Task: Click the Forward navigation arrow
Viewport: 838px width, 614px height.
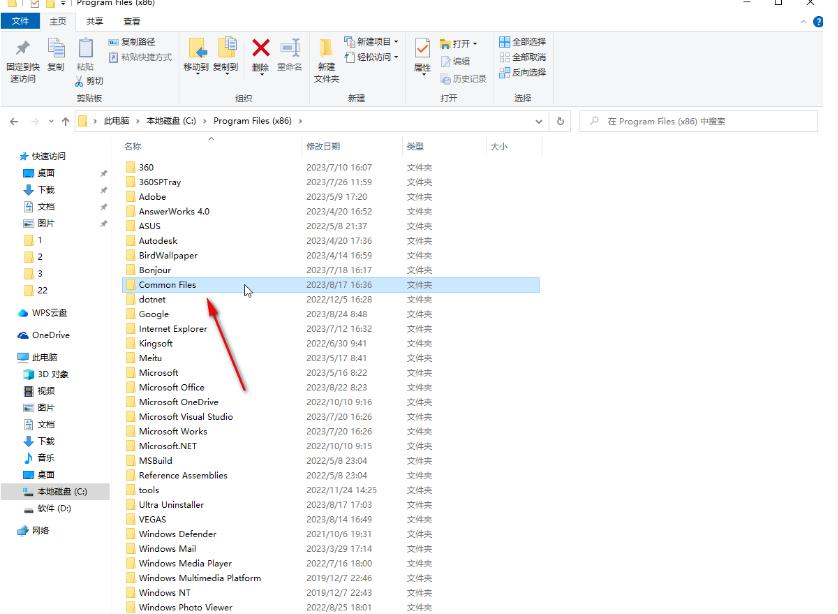Action: pos(35,122)
